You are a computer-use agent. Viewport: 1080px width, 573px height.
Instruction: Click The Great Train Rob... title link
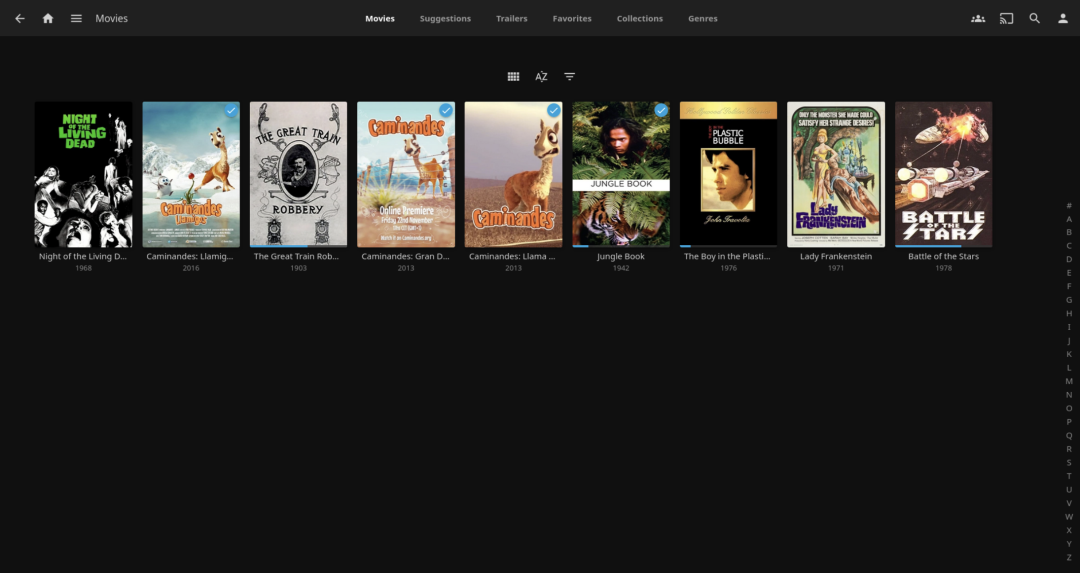pyautogui.click(x=298, y=256)
